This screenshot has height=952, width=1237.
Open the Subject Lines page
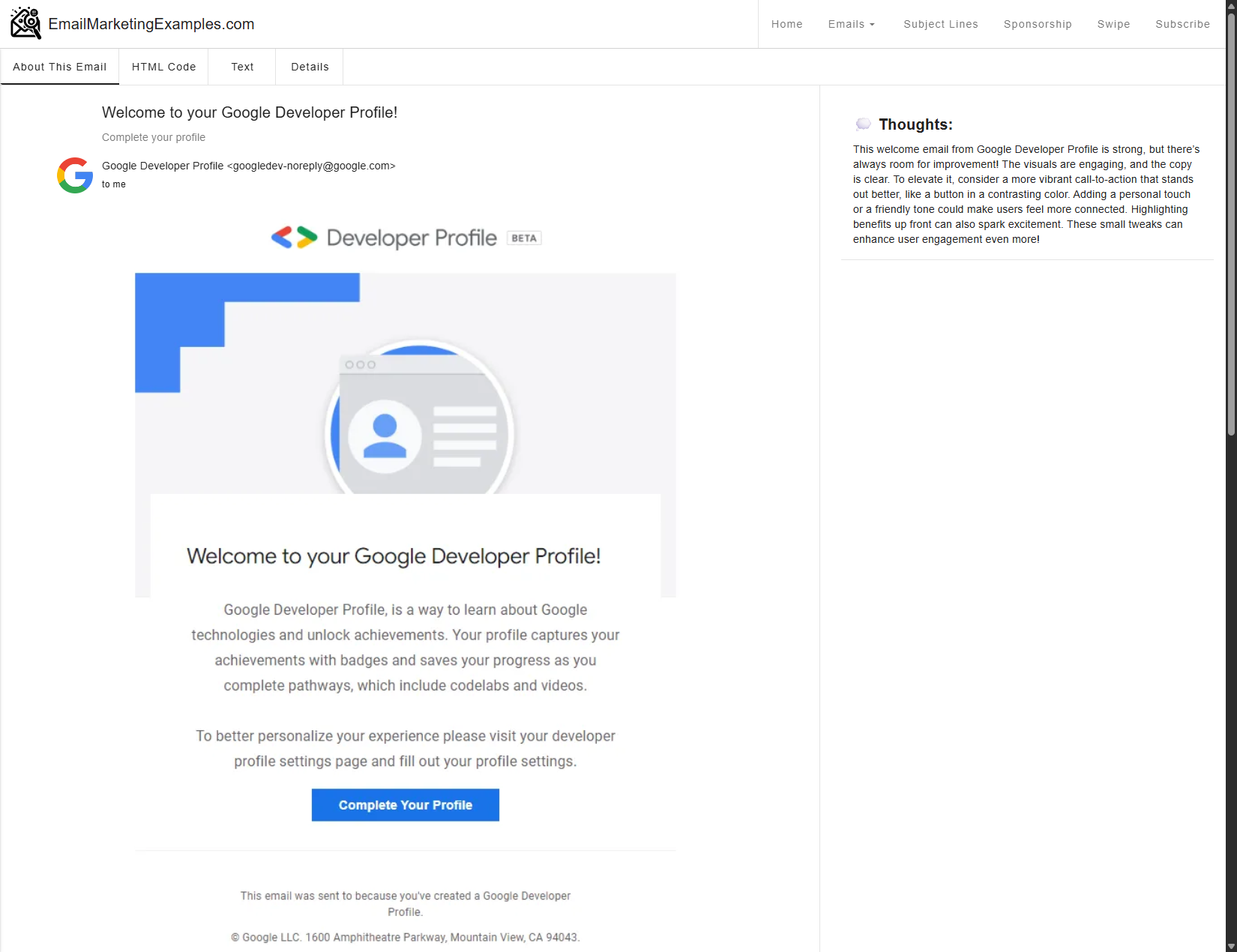tap(941, 24)
